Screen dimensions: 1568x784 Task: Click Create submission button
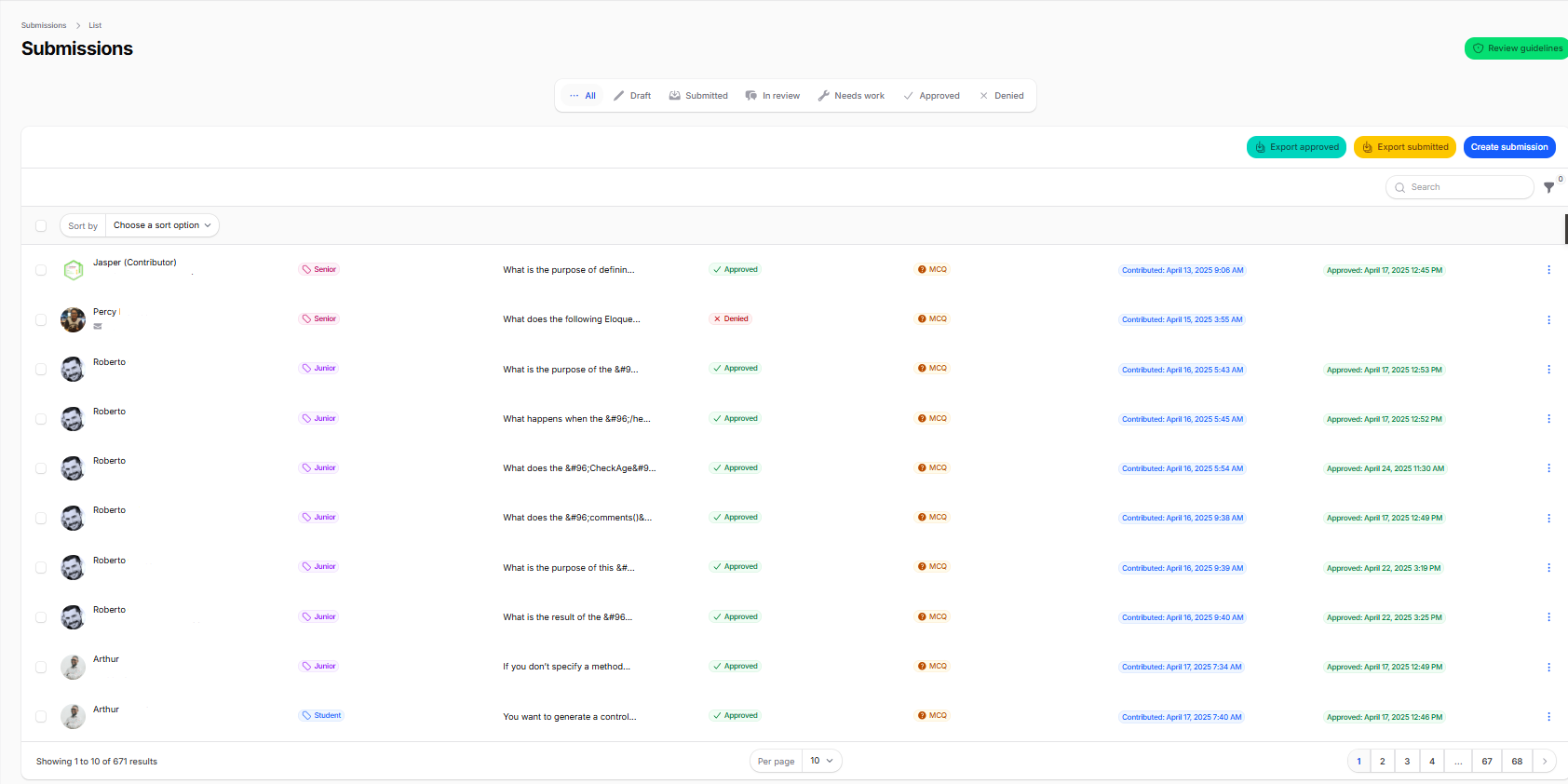pyautogui.click(x=1509, y=147)
